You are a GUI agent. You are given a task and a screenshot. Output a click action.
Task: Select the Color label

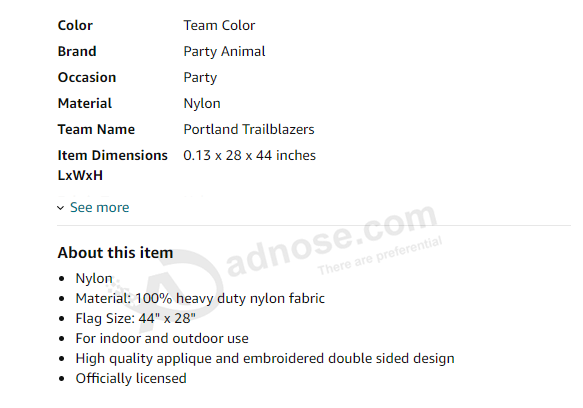click(x=75, y=25)
